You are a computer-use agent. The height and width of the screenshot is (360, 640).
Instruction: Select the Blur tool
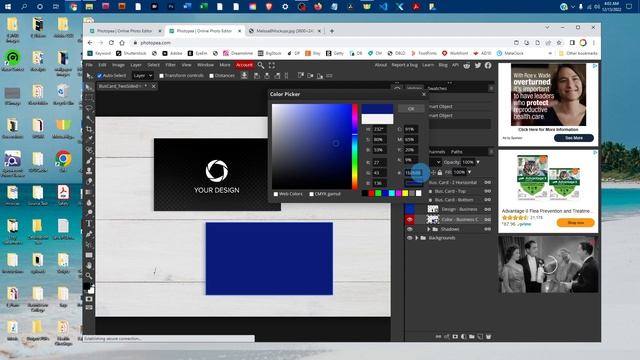[x=89, y=202]
